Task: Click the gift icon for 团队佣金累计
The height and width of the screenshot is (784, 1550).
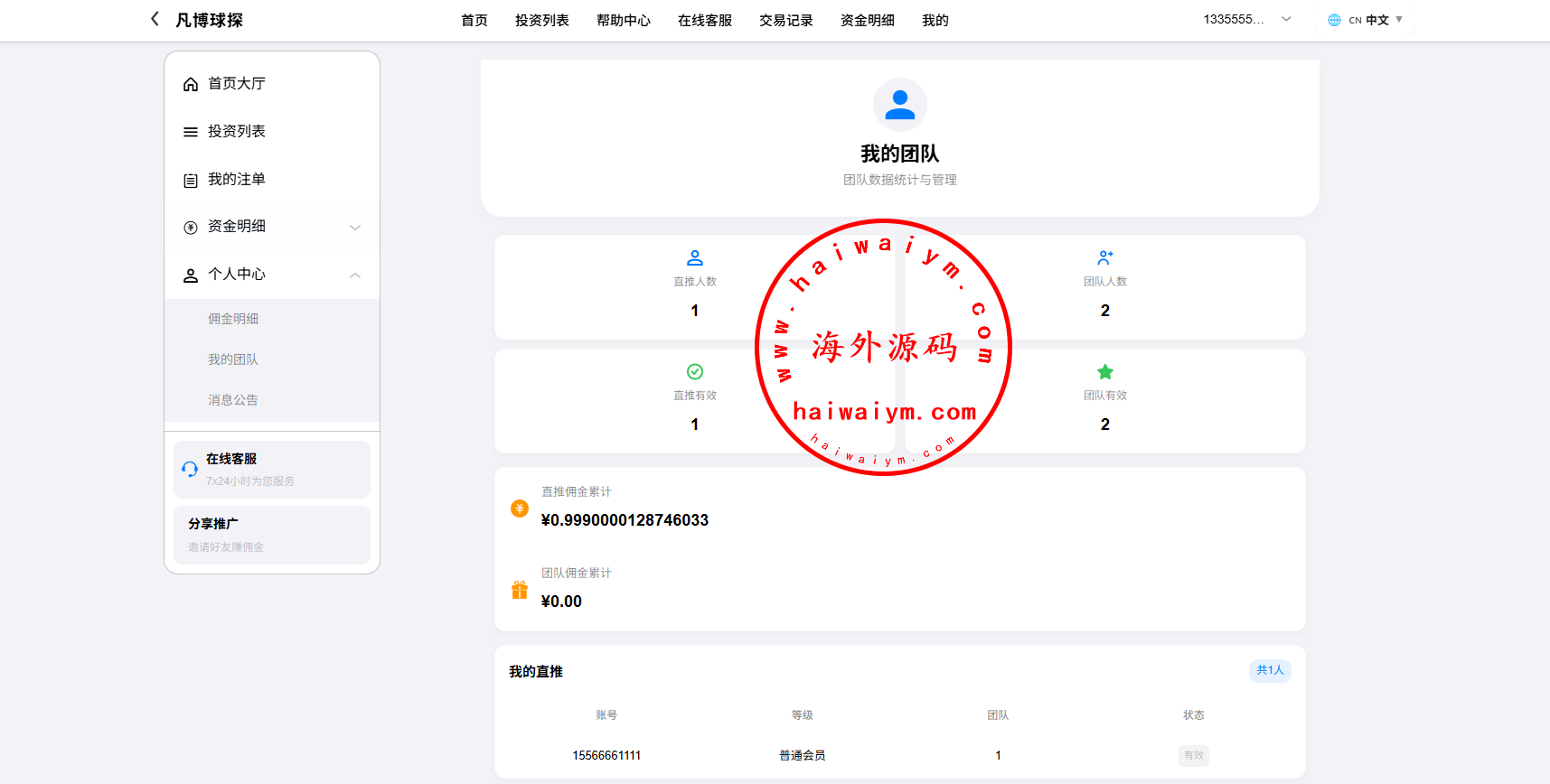Action: [x=520, y=591]
